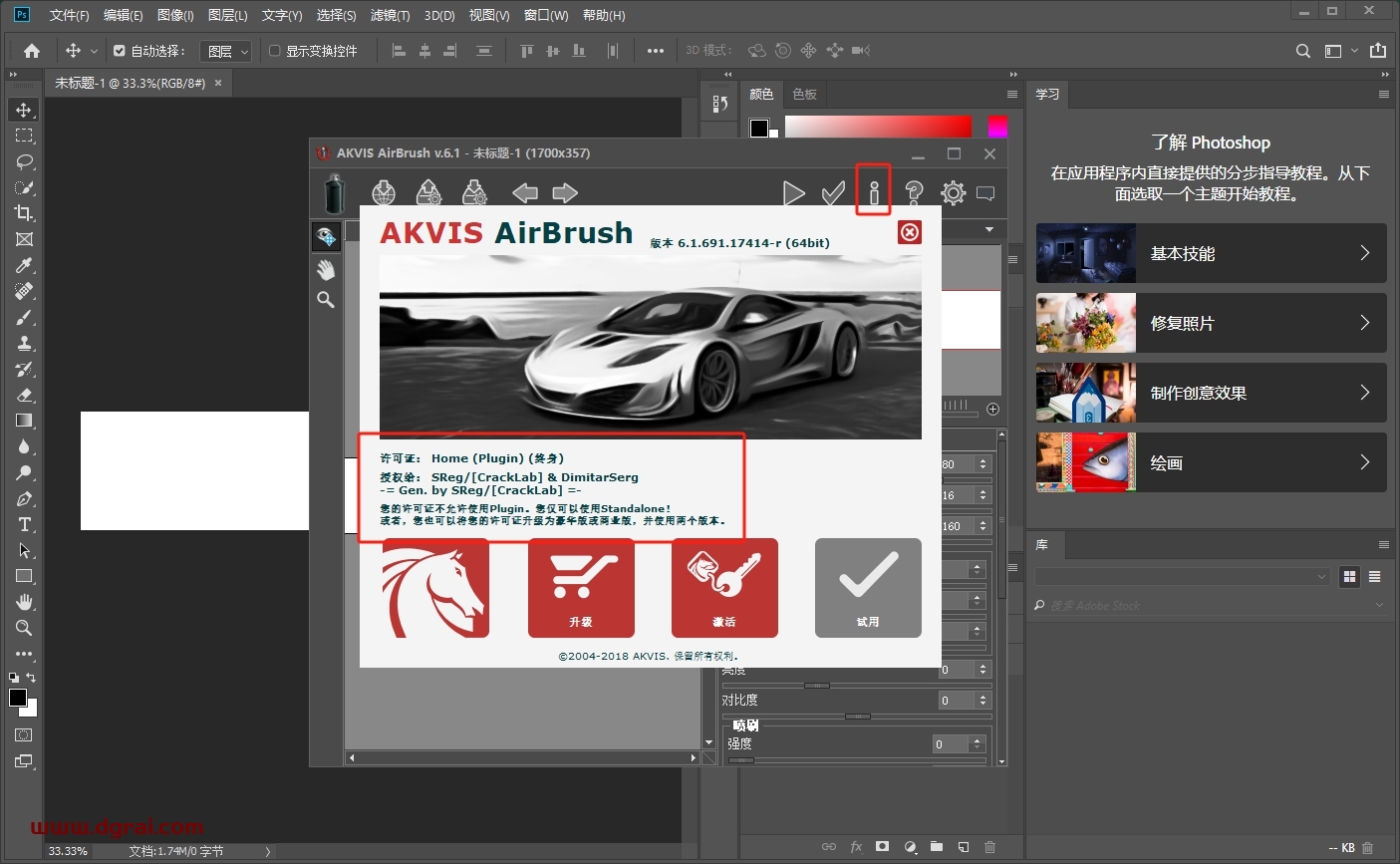Select the AKVIS hand pan tool
The width and height of the screenshot is (1400, 864).
pos(326,270)
